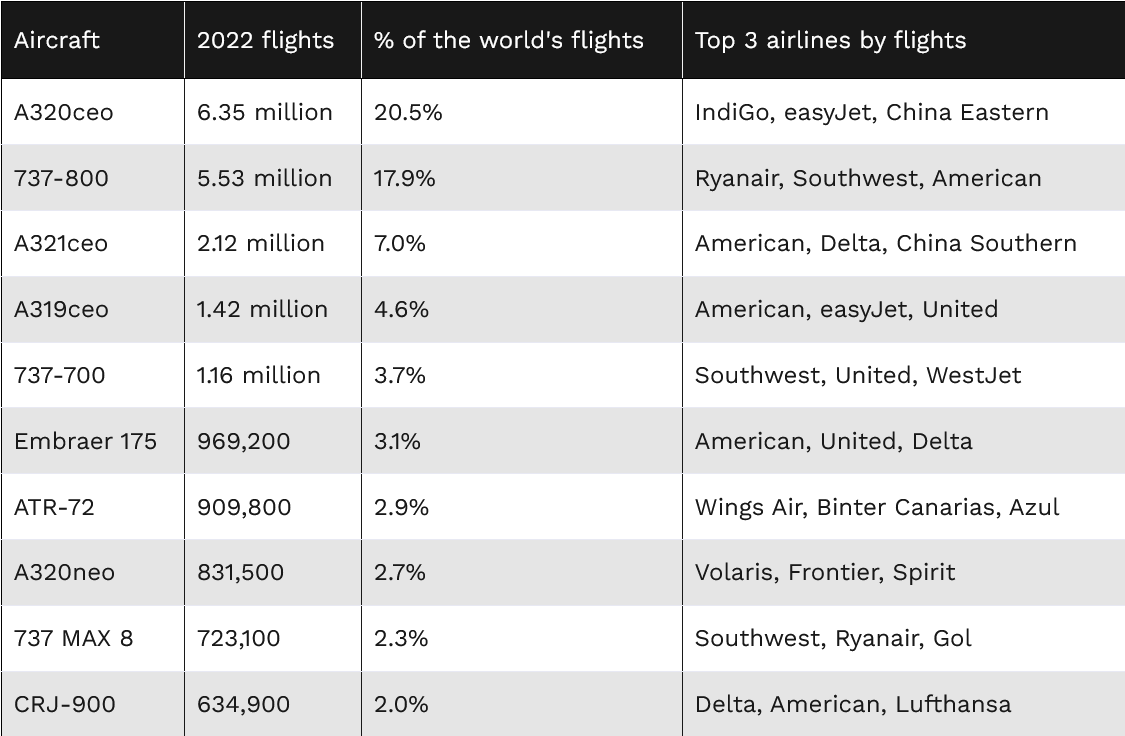The image size is (1125, 736).
Task: Click the 6.35 million flights value
Action: 265,112
